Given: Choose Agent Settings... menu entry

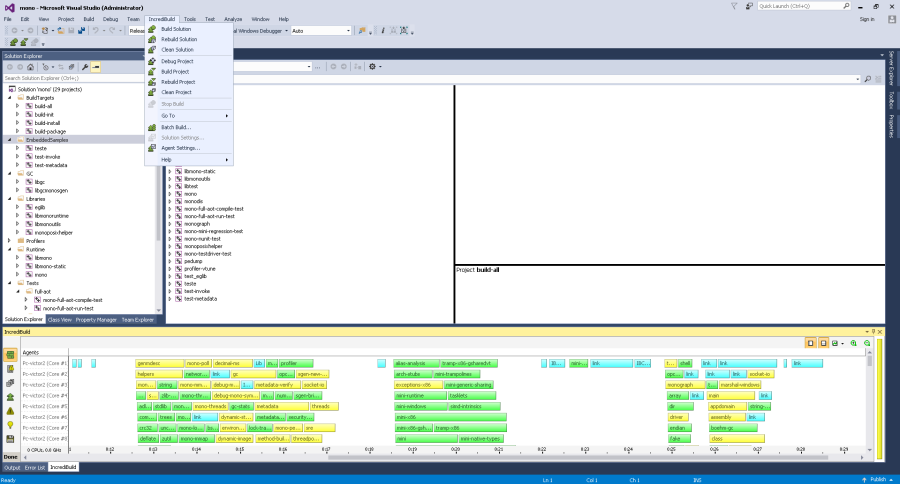Looking at the screenshot, I should (x=180, y=147).
